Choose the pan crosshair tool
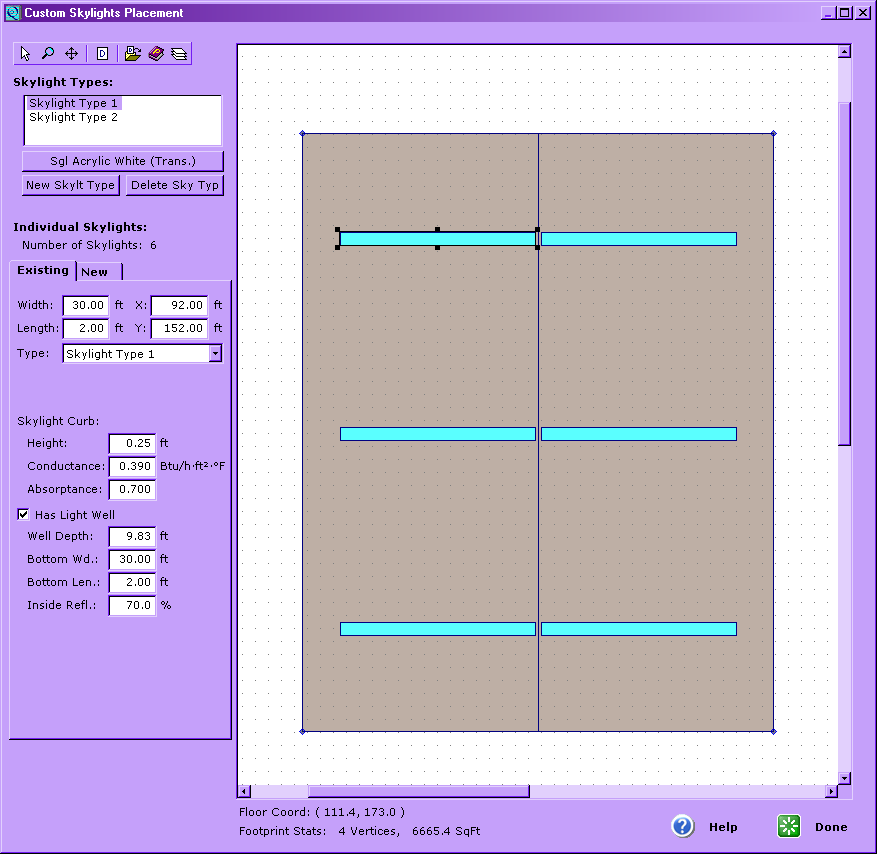 pos(71,54)
